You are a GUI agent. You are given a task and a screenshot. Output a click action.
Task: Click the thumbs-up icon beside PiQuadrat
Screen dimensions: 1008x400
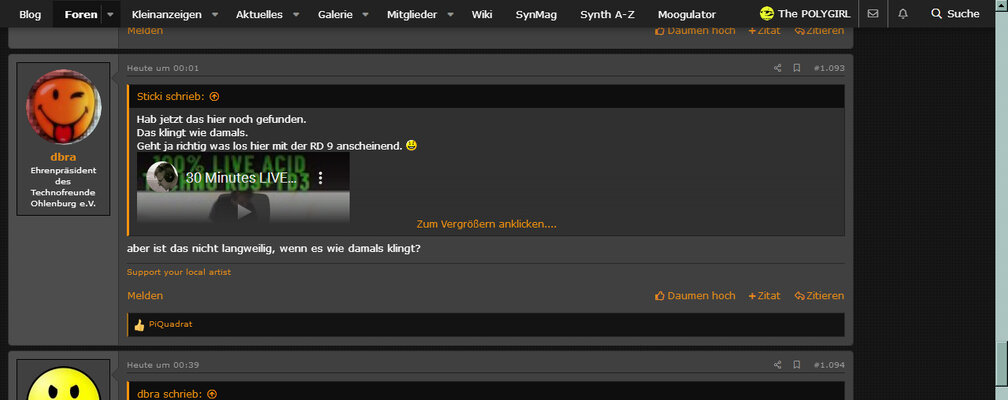[139, 325]
